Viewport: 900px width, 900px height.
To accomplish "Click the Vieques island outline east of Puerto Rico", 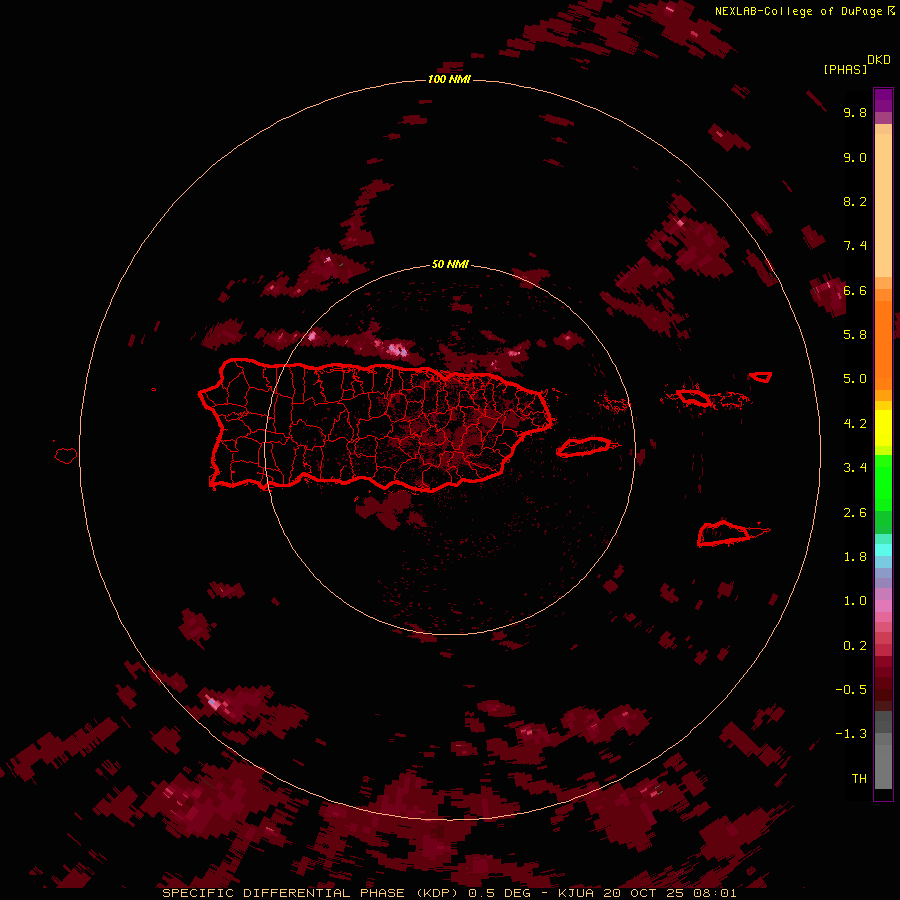I will (584, 447).
